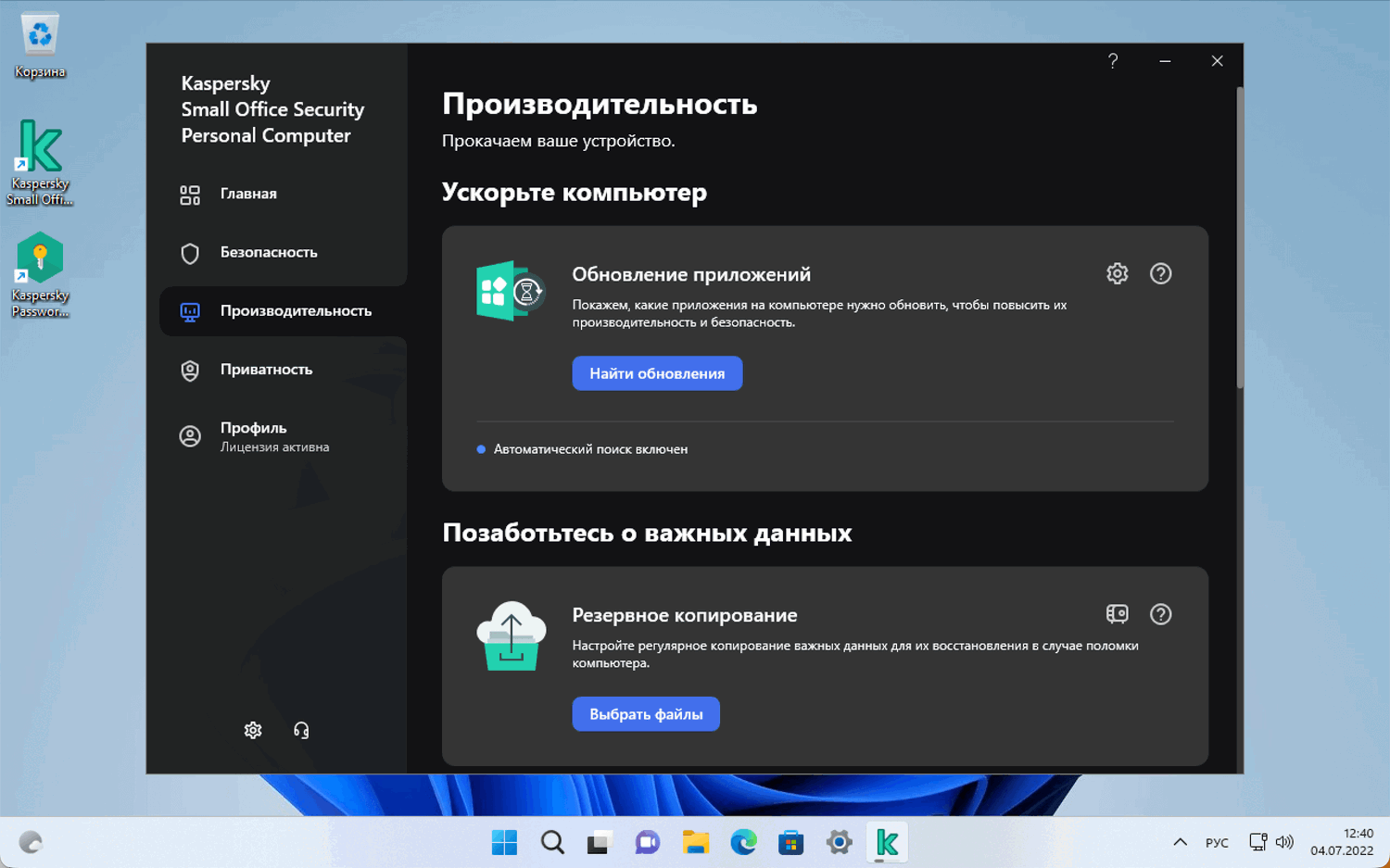Open the Chat app on taskbar
The image size is (1390, 868).
click(647, 842)
